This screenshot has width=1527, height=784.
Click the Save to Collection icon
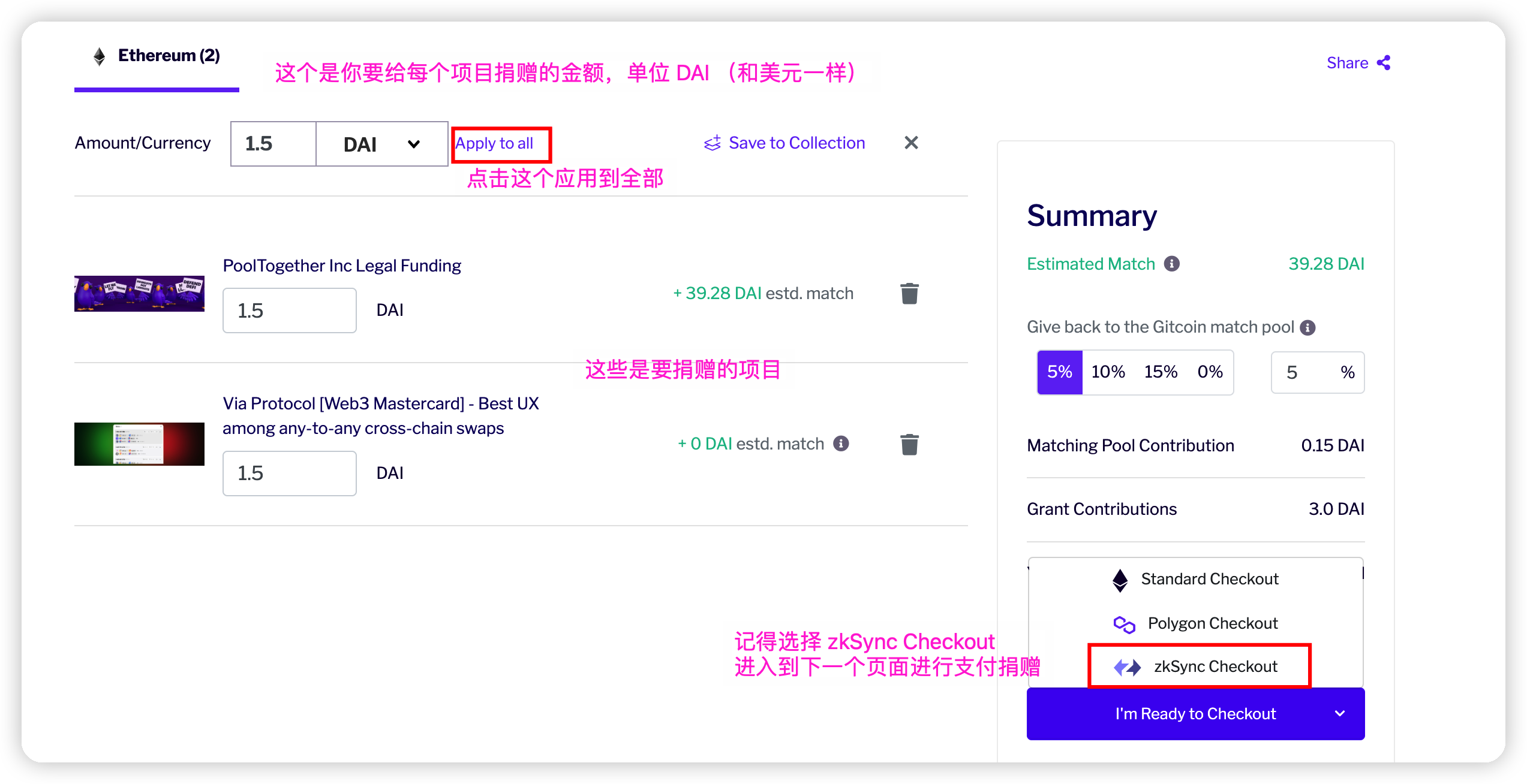click(712, 143)
